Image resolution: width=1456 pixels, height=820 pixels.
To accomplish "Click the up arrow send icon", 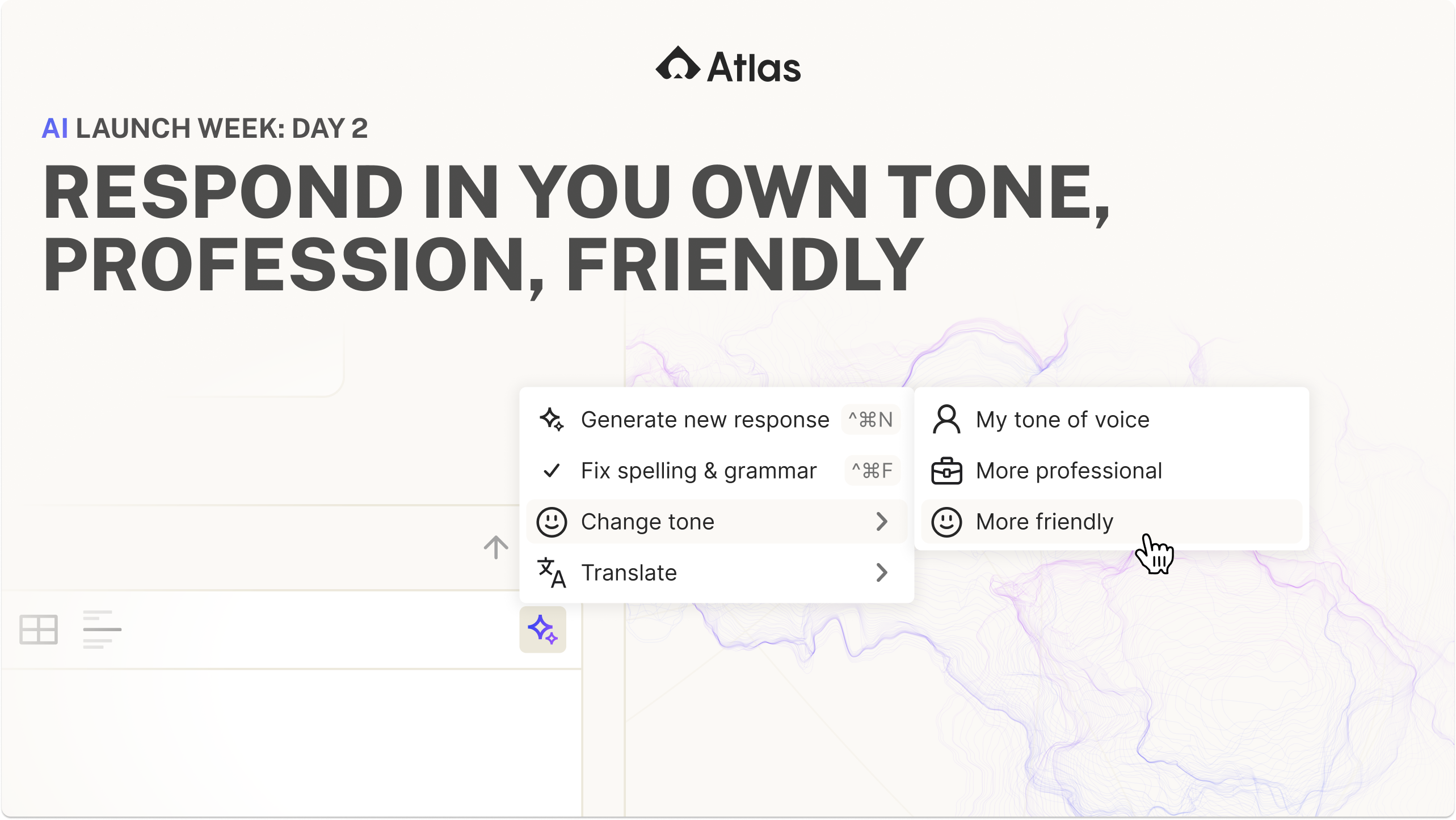I will click(x=496, y=547).
